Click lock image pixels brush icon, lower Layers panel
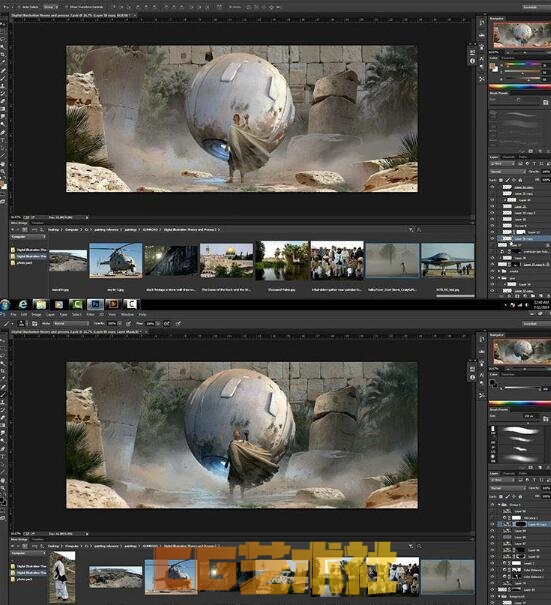Viewport: 551px width, 605px height. tap(507, 496)
